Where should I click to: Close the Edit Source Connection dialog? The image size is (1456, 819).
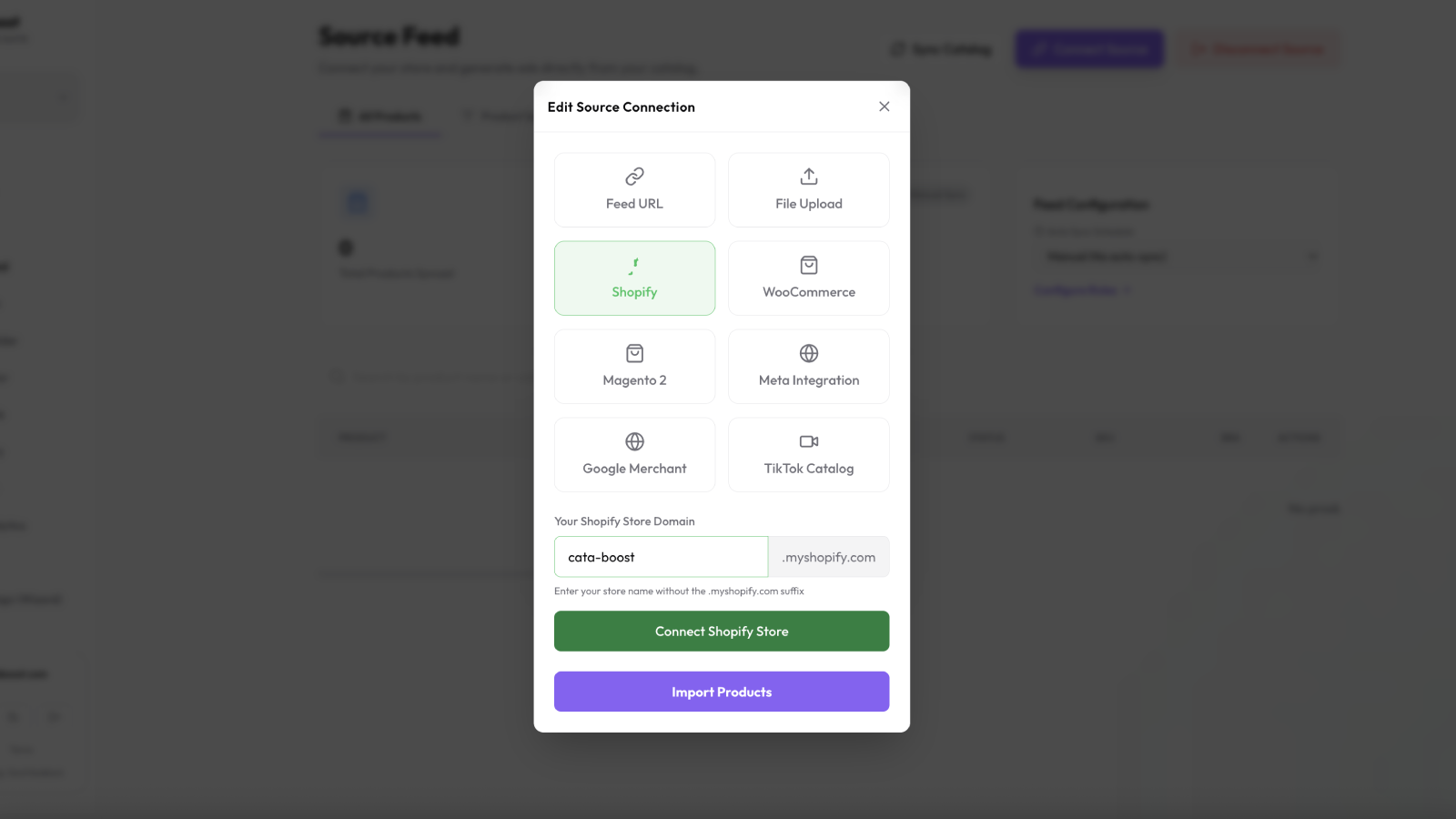(x=884, y=106)
